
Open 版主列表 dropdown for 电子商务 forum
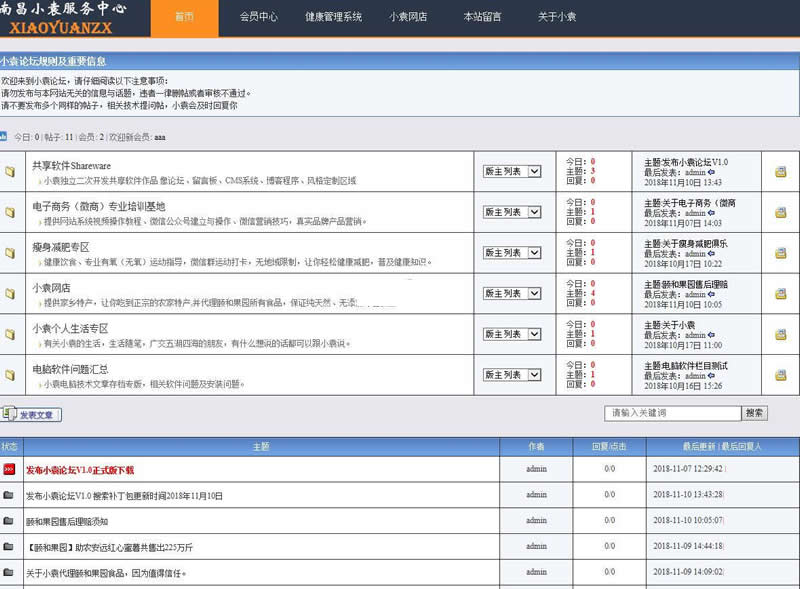pyautogui.click(x=512, y=212)
